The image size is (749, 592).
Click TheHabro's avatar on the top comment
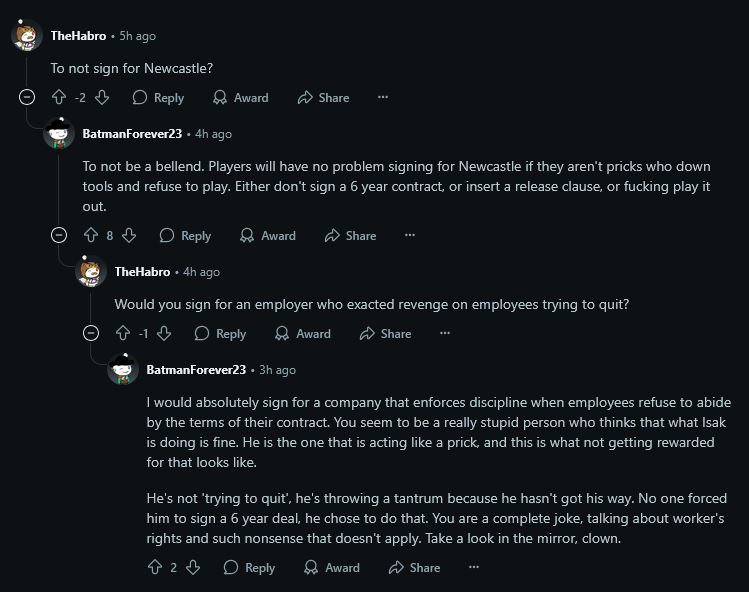[x=27, y=36]
